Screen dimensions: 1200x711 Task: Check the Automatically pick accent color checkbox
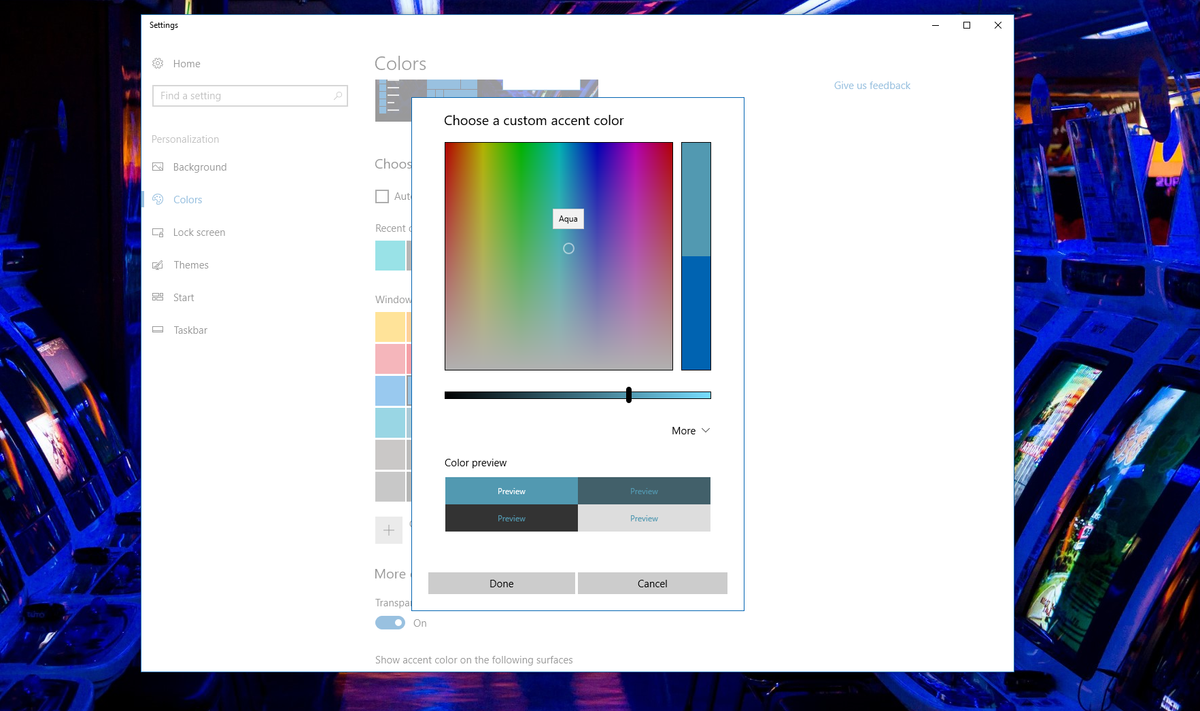click(381, 196)
